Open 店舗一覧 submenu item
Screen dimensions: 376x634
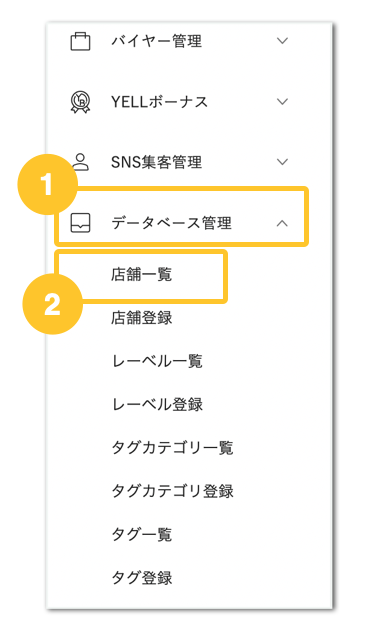point(142,275)
